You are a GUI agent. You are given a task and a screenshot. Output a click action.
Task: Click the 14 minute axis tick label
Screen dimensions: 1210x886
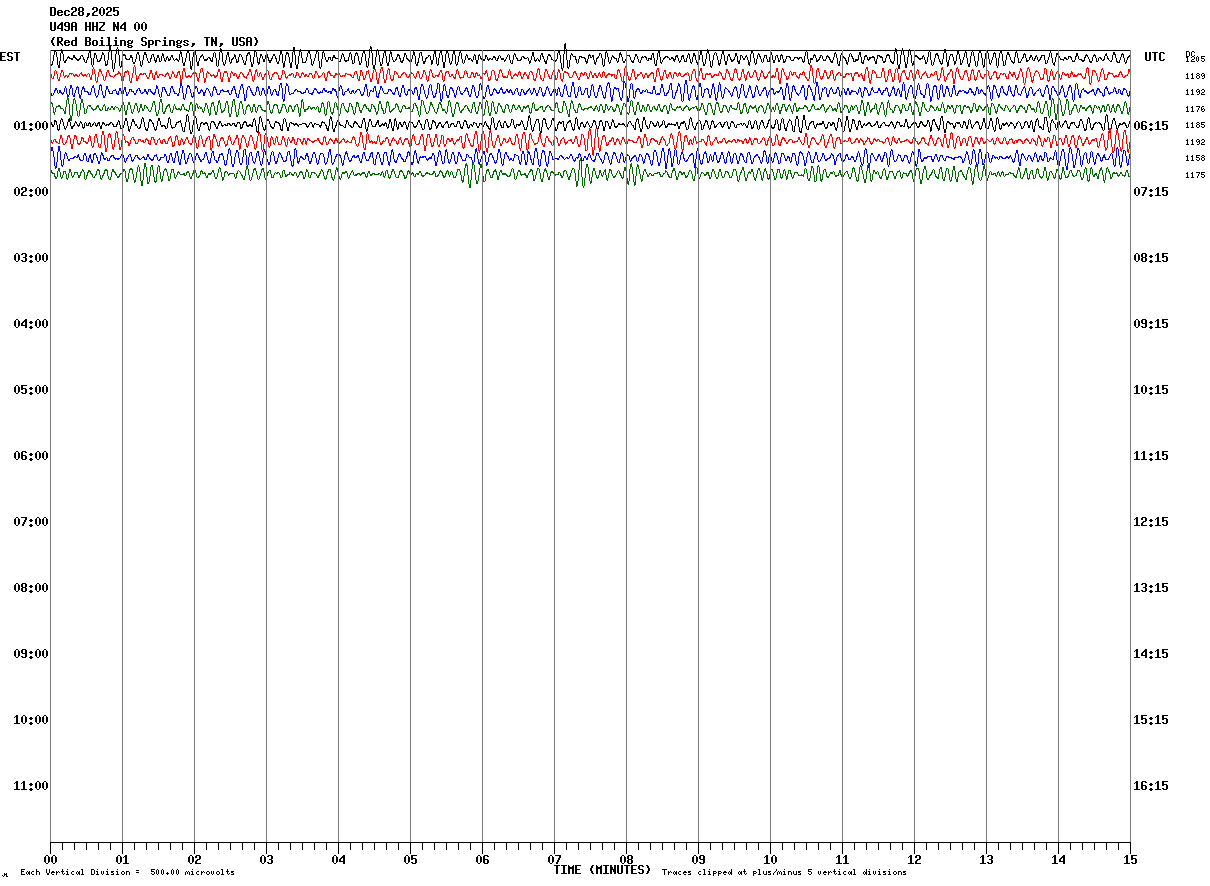click(x=1058, y=860)
